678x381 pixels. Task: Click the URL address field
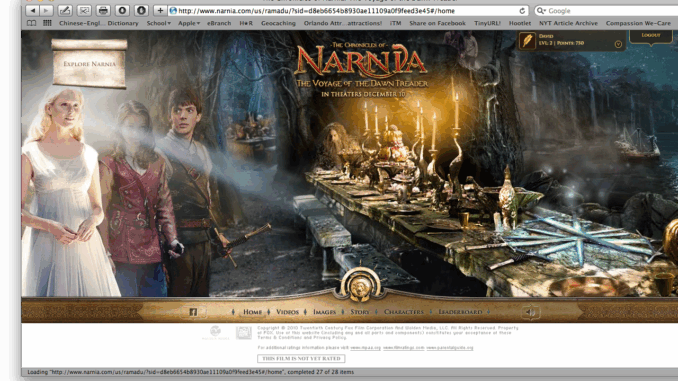[x=347, y=11]
